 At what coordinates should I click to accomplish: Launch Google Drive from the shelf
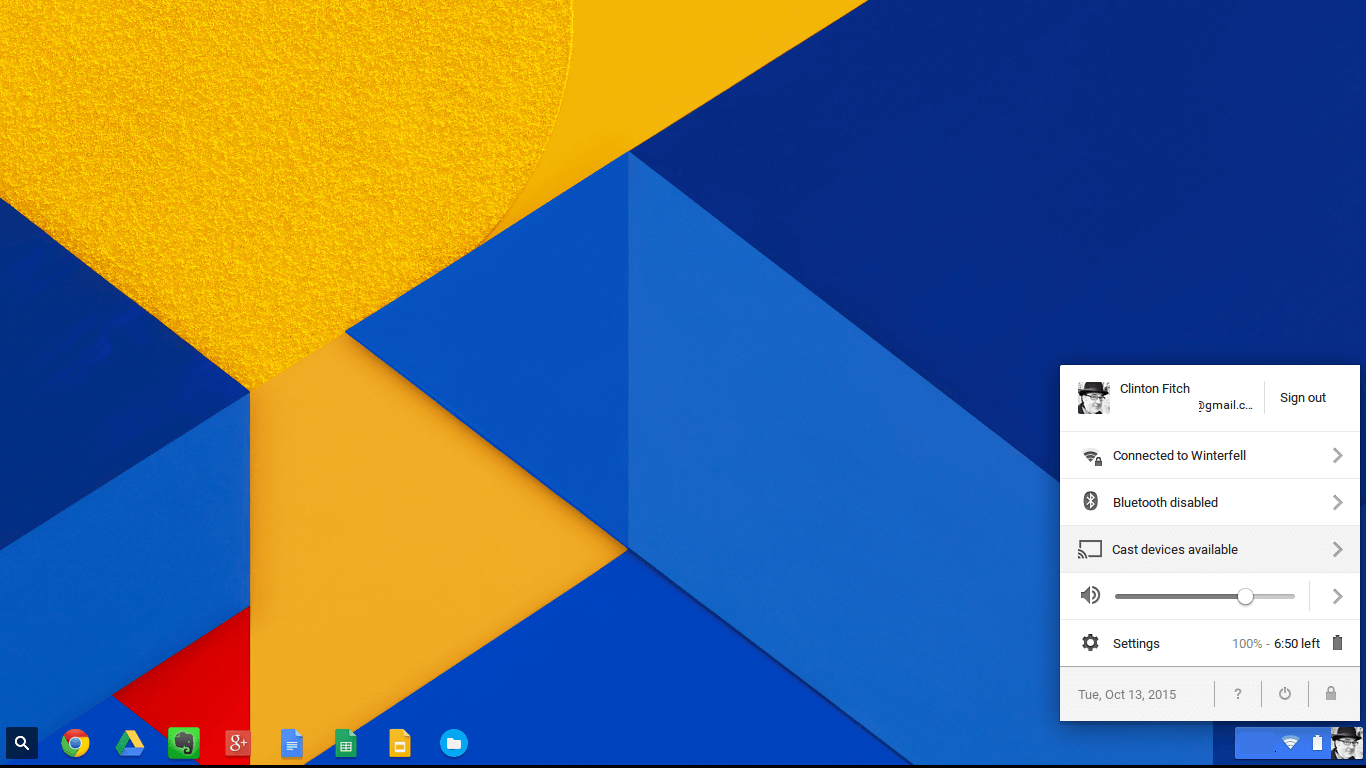[x=130, y=743]
